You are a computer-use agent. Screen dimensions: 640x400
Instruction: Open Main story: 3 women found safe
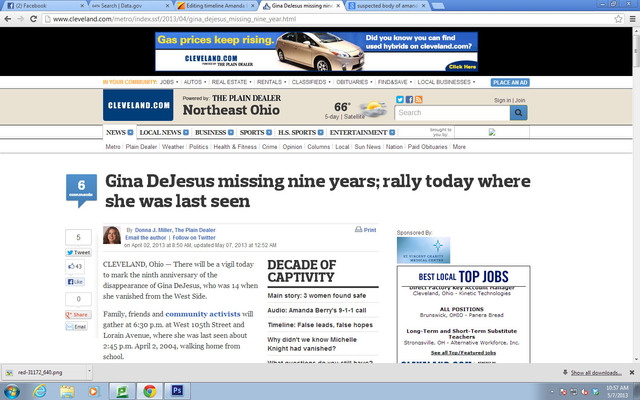click(317, 296)
